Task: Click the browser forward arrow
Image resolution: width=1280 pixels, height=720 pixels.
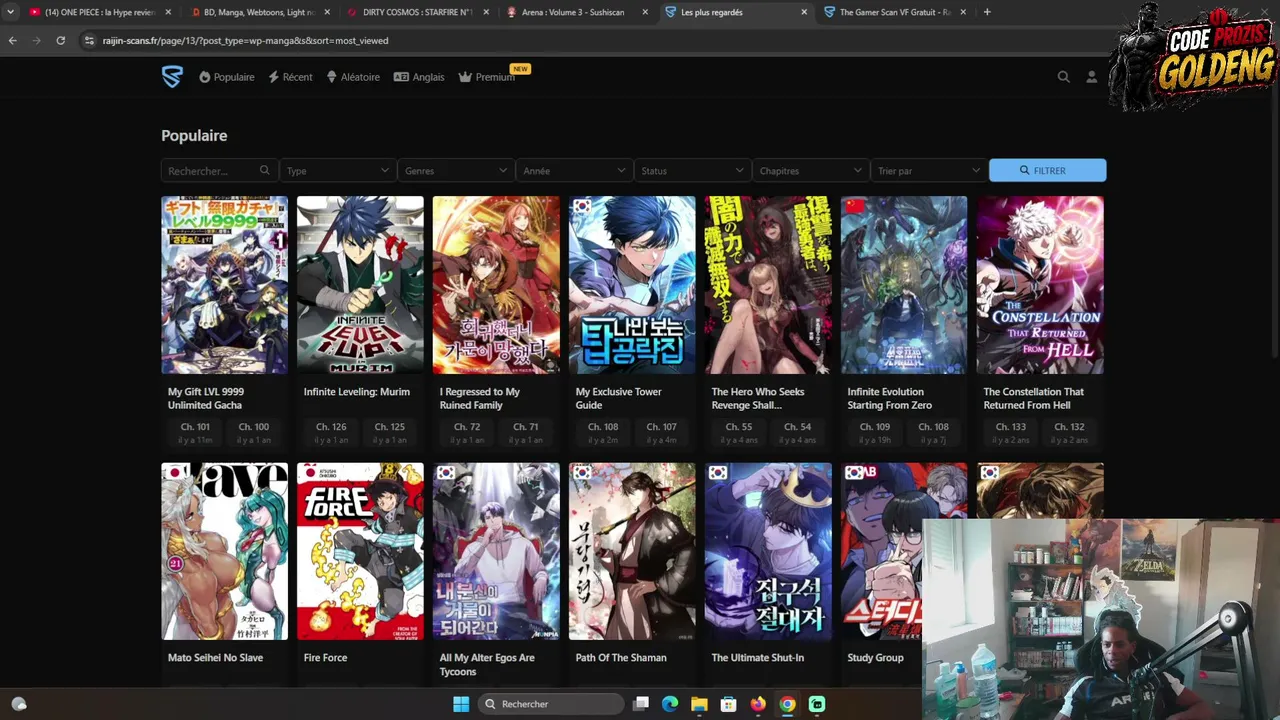Action: tap(36, 40)
